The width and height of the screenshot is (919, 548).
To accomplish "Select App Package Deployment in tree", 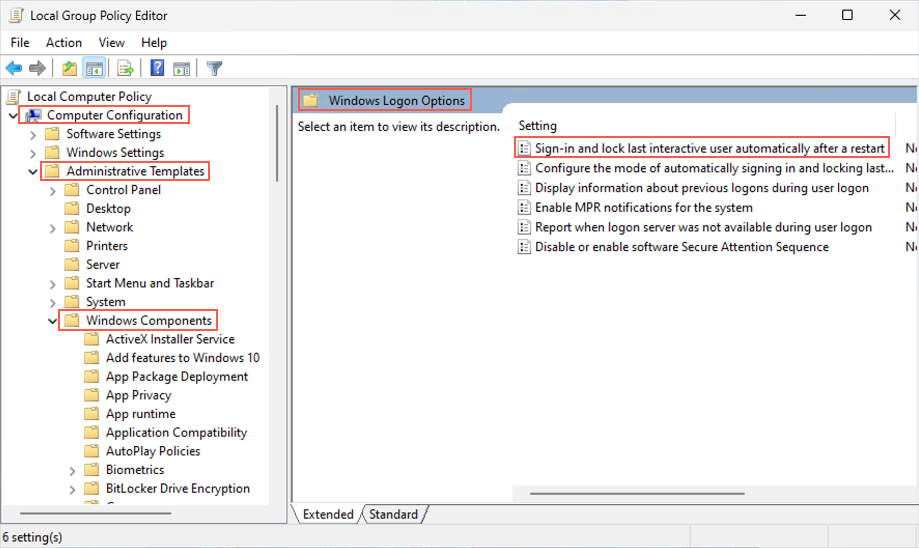I will pyautogui.click(x=176, y=377).
